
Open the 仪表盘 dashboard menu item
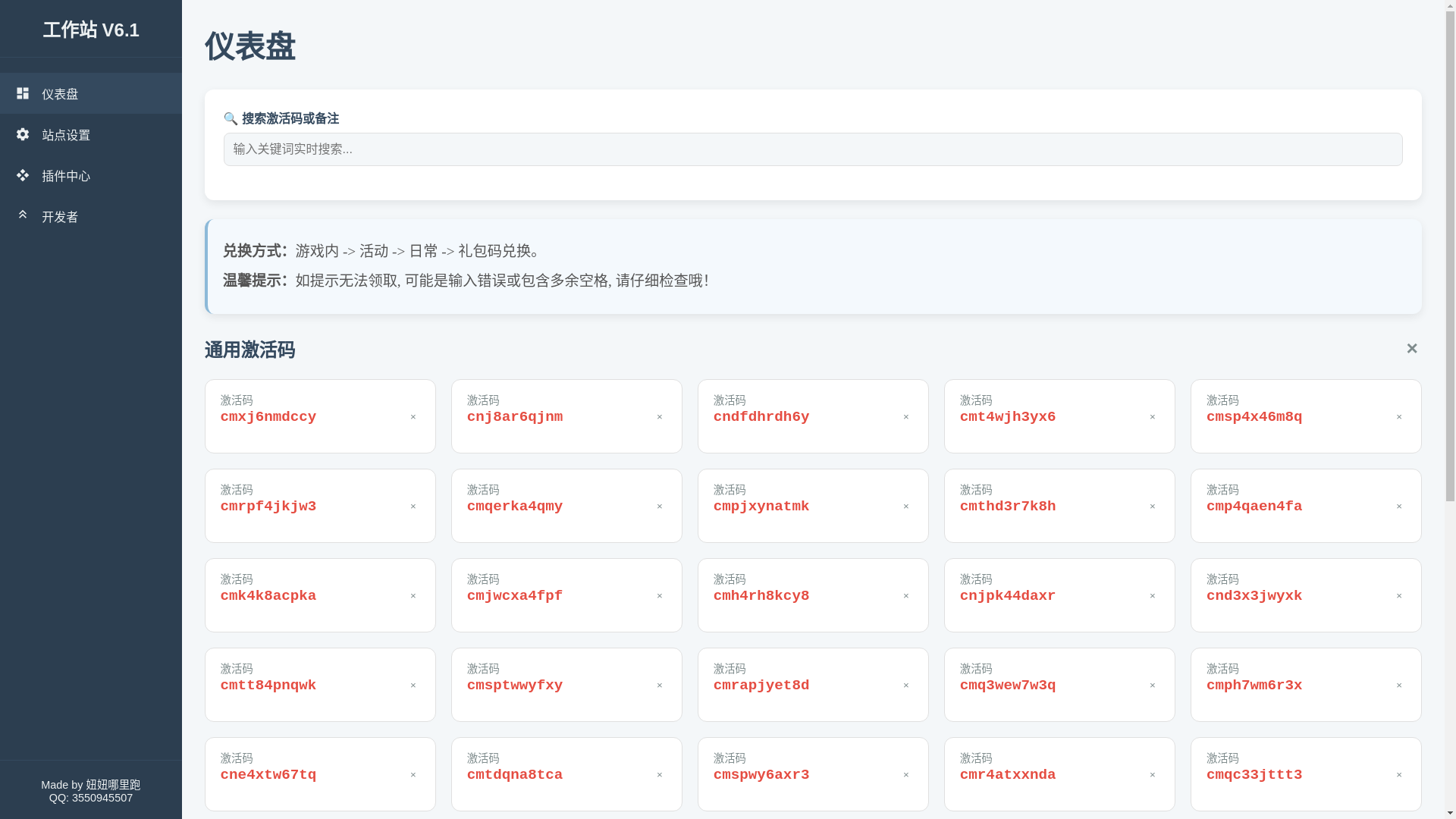pos(91,93)
